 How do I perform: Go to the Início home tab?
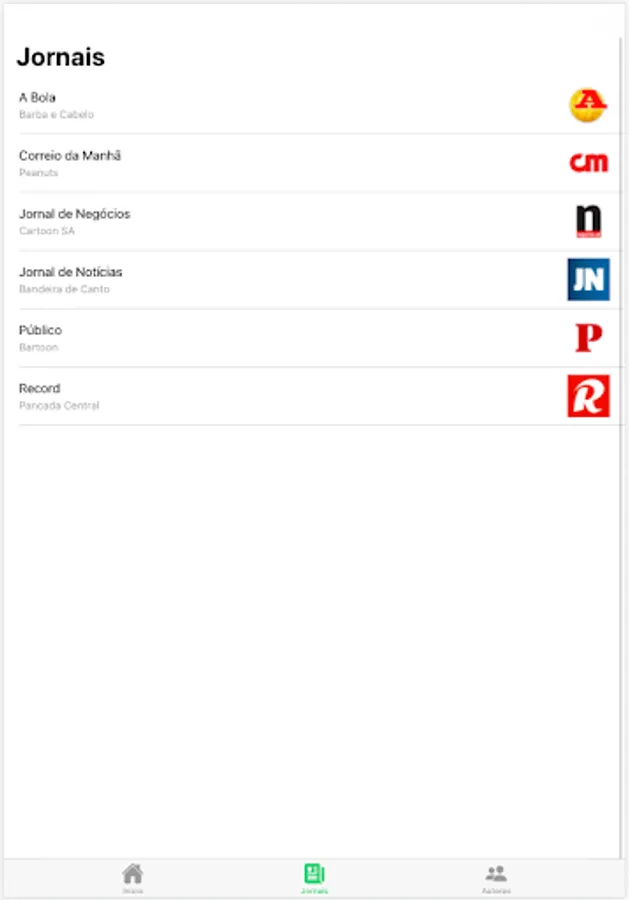point(133,879)
